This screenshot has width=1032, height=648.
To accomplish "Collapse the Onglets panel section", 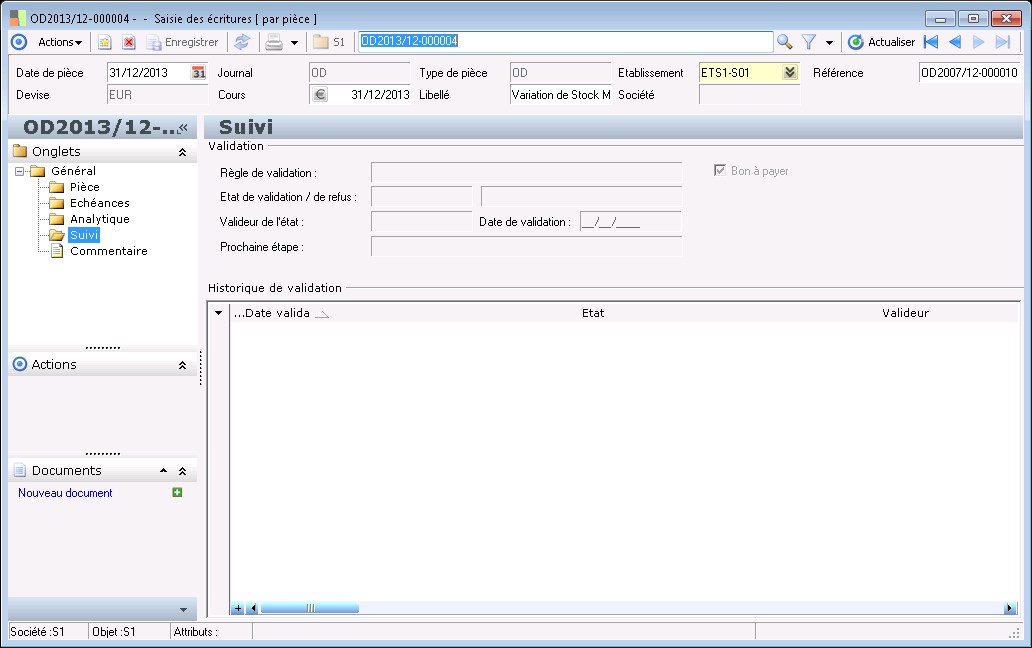I will (x=182, y=152).
